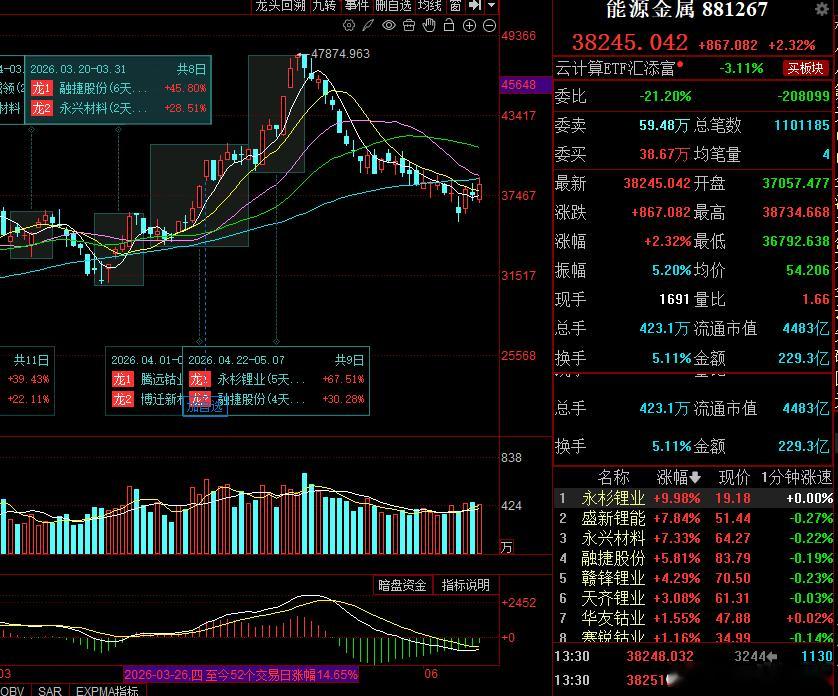Click the purple date label 2026-03-26

[240, 675]
